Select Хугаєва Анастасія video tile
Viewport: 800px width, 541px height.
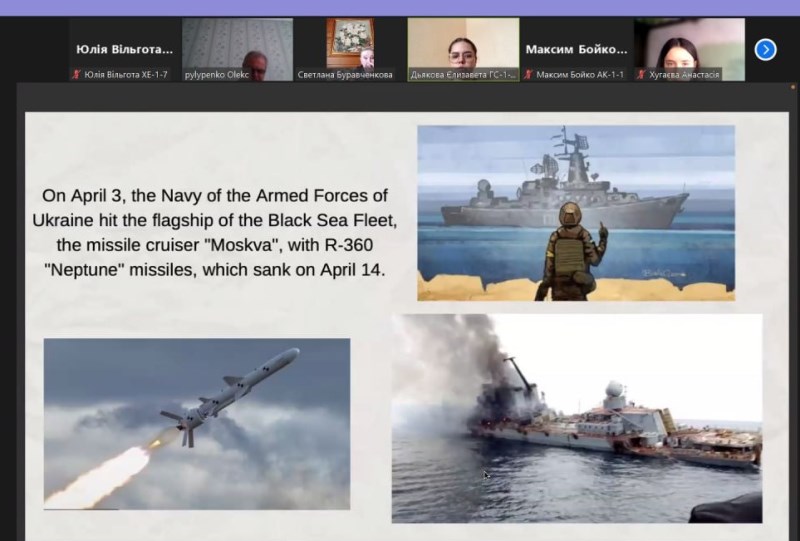click(689, 50)
